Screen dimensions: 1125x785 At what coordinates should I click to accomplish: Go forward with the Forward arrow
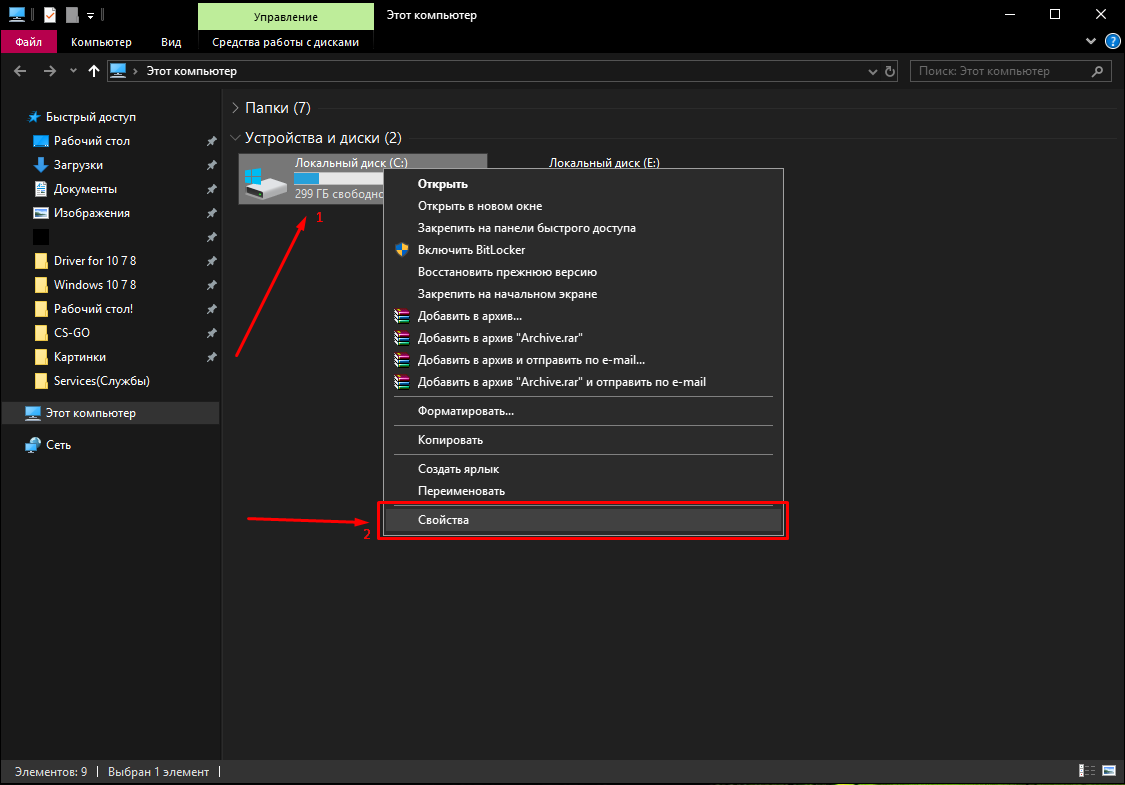(50, 71)
